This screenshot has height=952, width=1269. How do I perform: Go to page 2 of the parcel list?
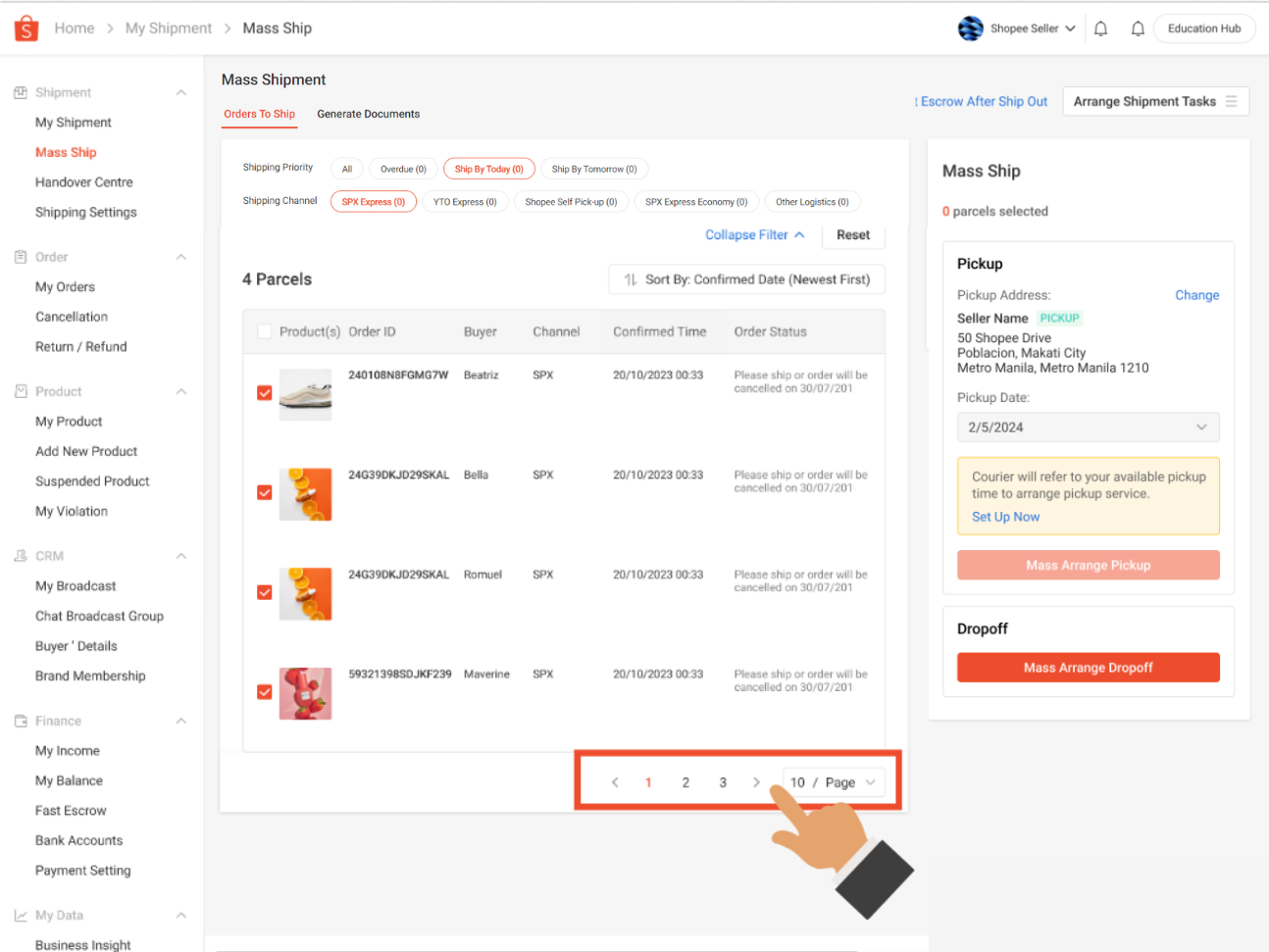tap(685, 782)
